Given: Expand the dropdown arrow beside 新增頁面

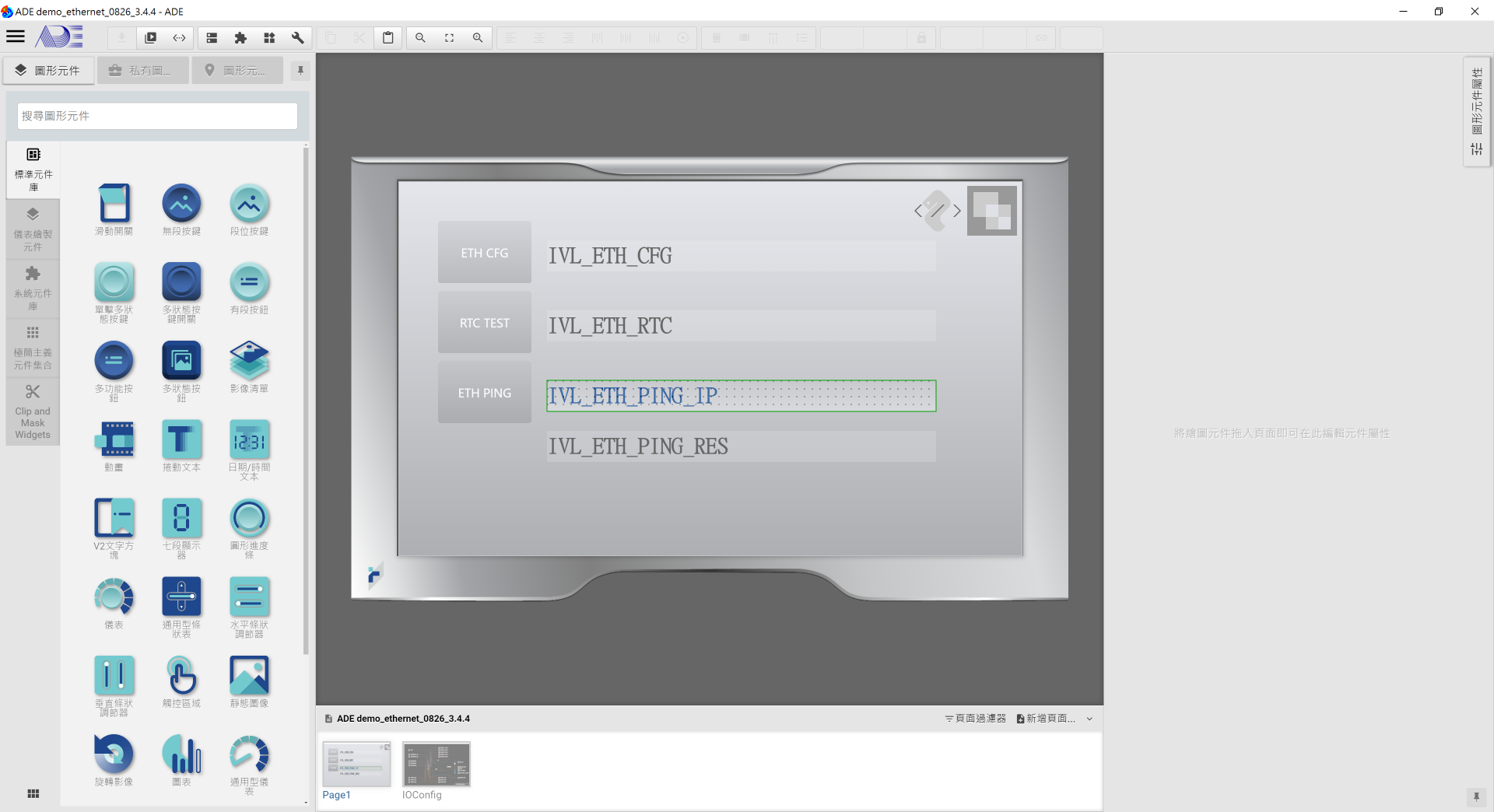Looking at the screenshot, I should click(1089, 719).
